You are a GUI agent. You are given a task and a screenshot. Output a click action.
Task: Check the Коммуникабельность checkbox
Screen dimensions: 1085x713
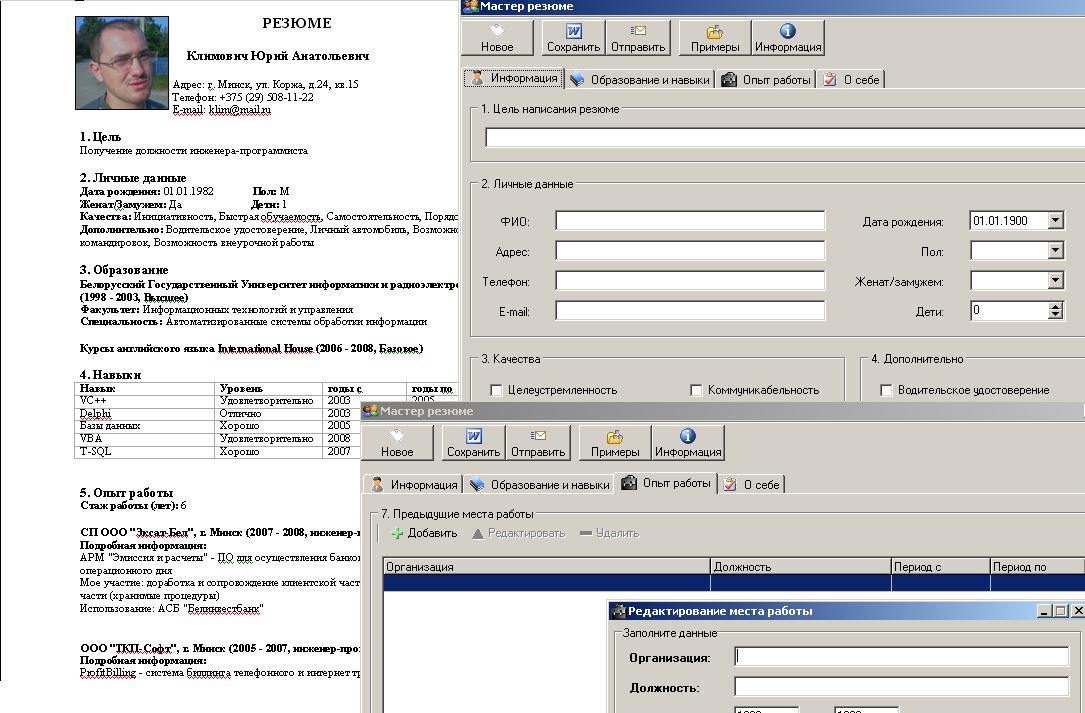[x=696, y=390]
